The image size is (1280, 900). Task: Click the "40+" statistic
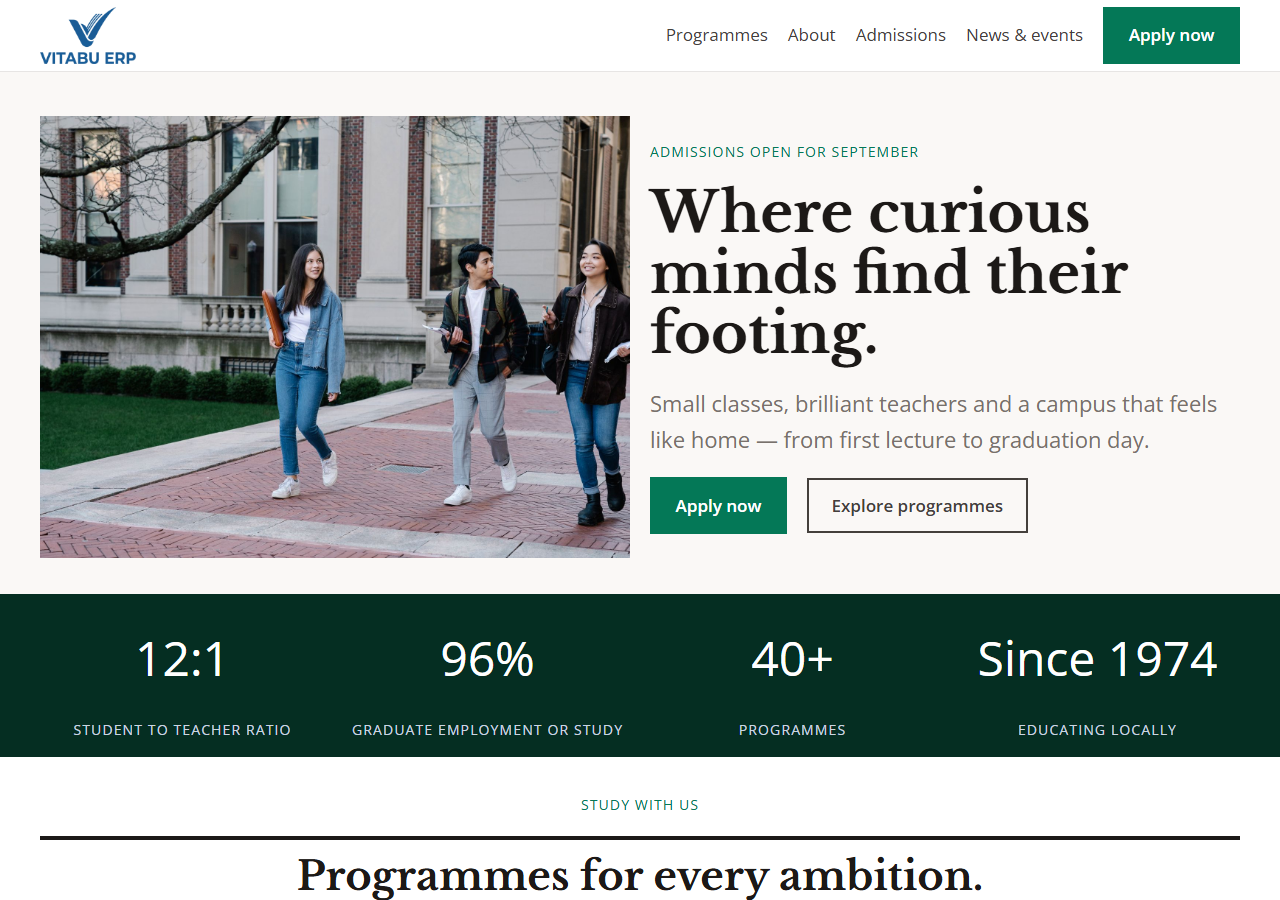coord(792,659)
